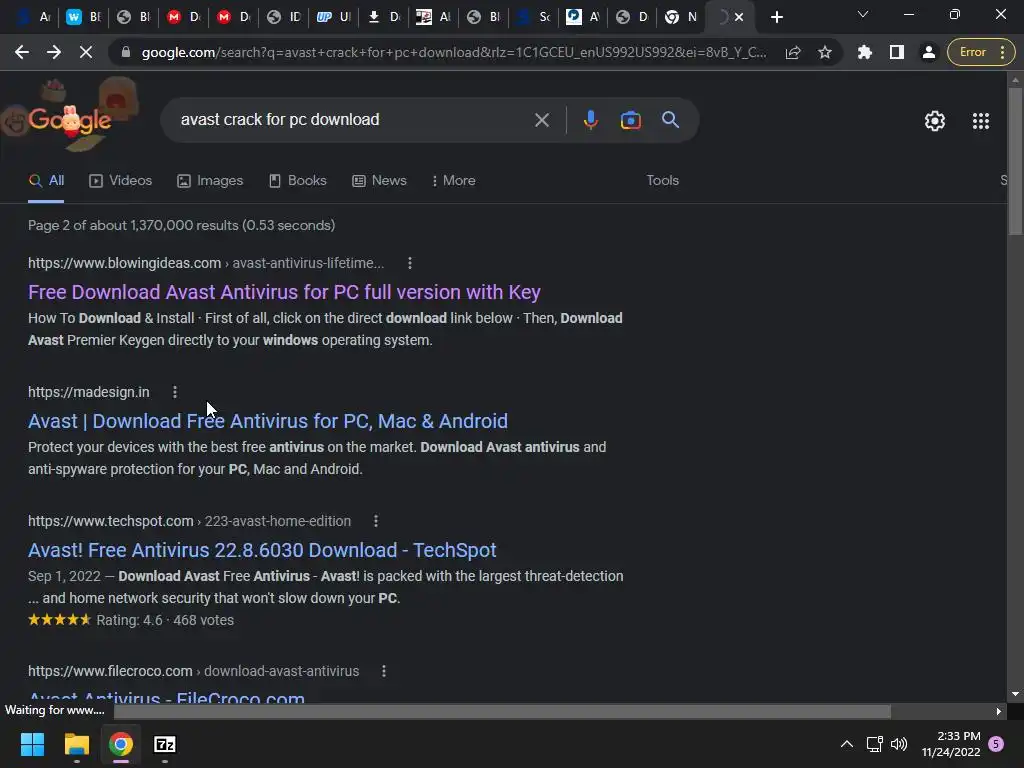Open the tab search dropdown arrow
Image resolution: width=1024 pixels, height=768 pixels.
863,14
